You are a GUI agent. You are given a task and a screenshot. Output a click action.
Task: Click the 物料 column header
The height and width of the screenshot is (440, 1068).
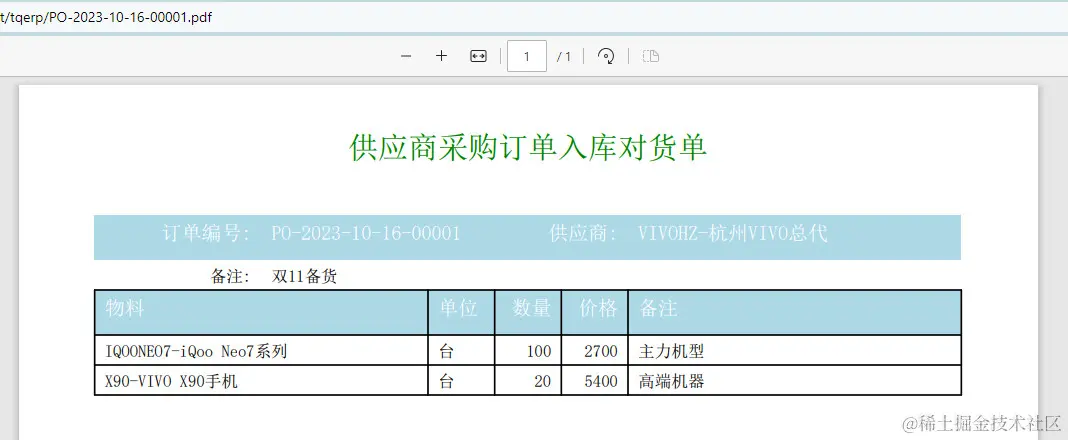(261, 312)
